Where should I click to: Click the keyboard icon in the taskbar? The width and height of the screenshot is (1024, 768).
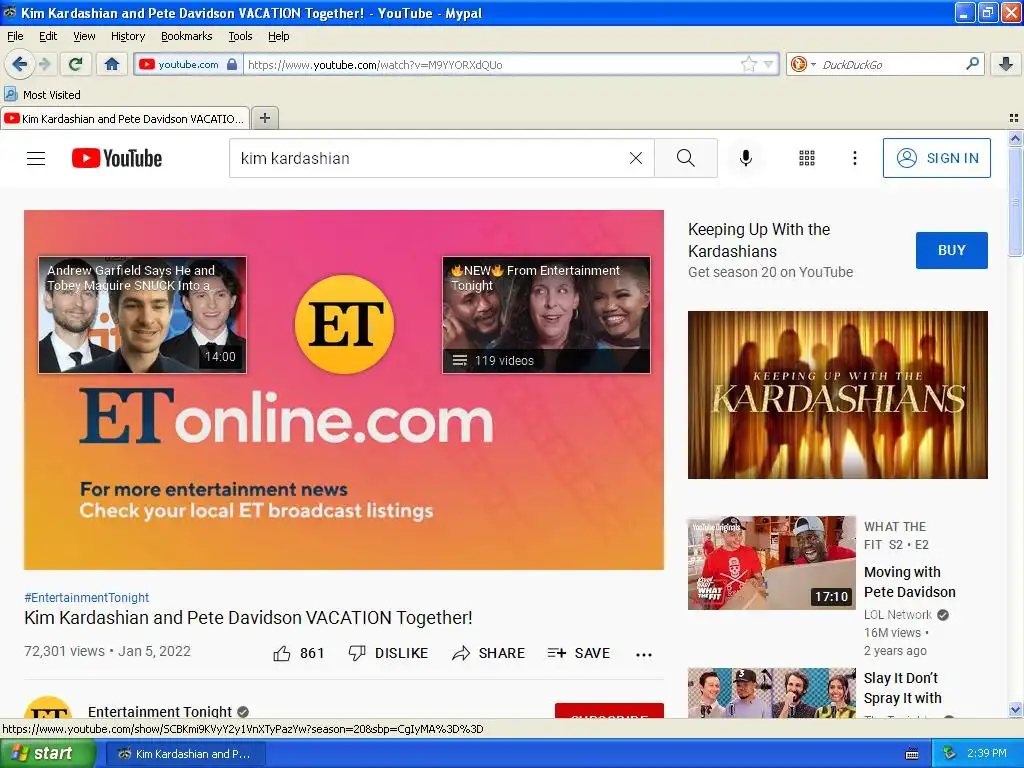click(912, 754)
